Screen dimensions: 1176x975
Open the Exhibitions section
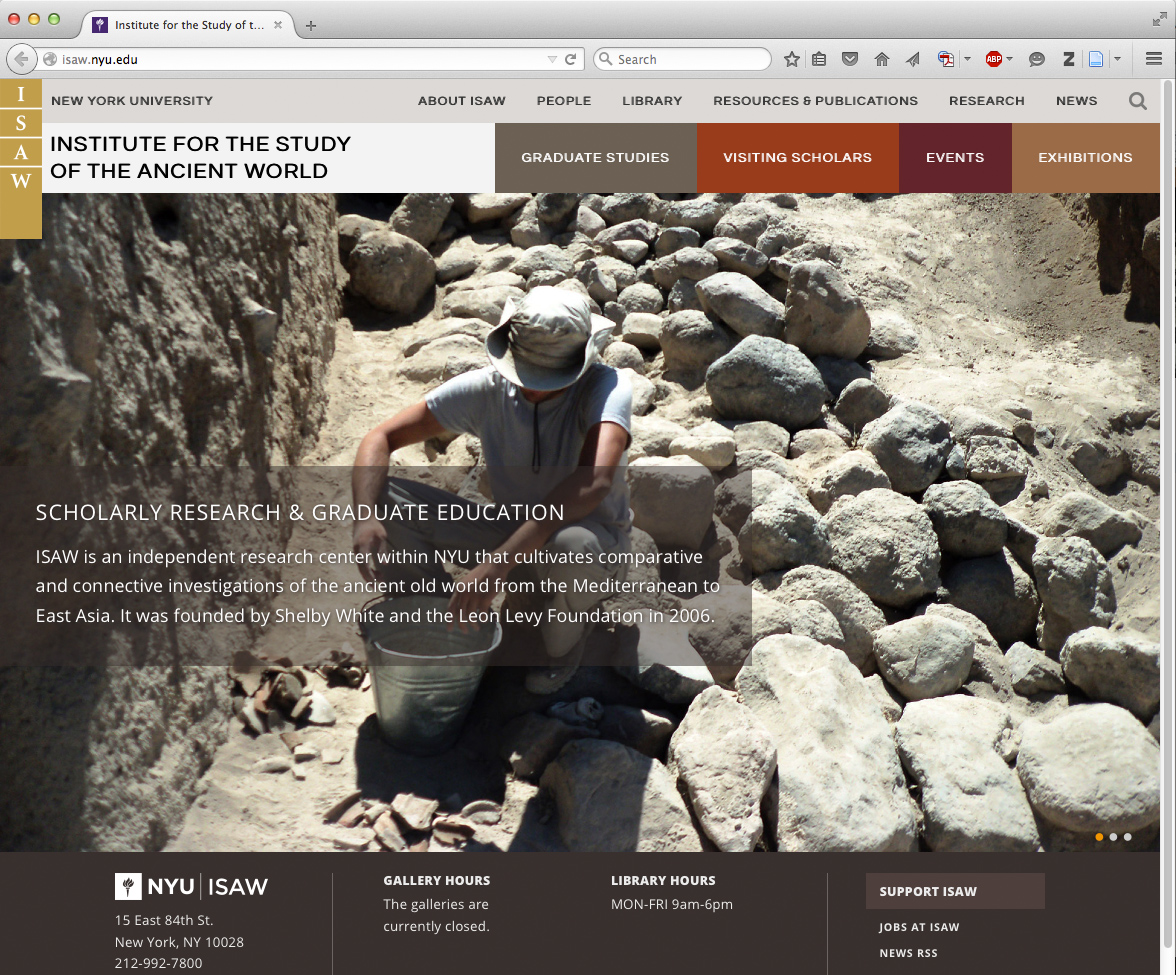tap(1085, 158)
